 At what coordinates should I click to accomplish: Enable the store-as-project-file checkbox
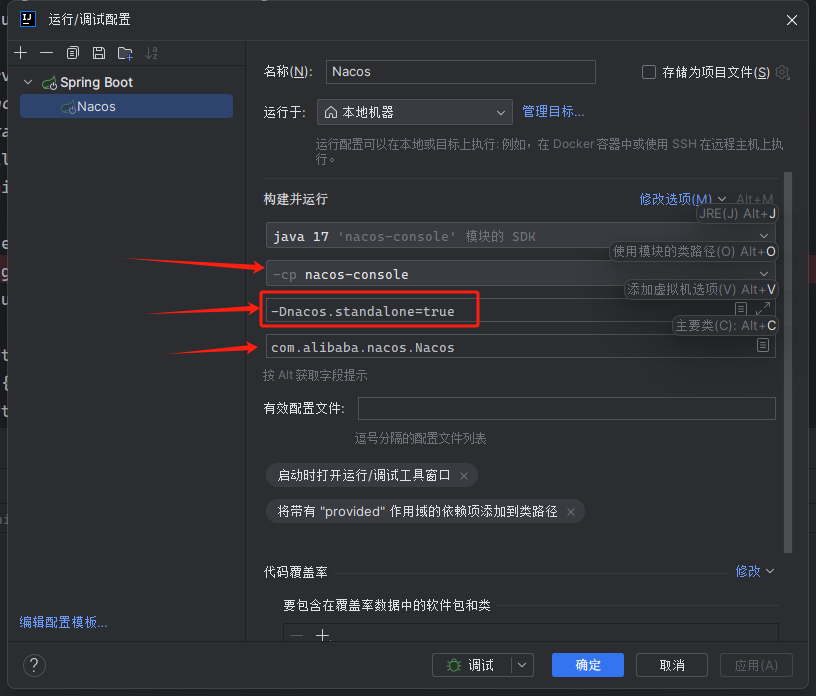click(x=648, y=72)
